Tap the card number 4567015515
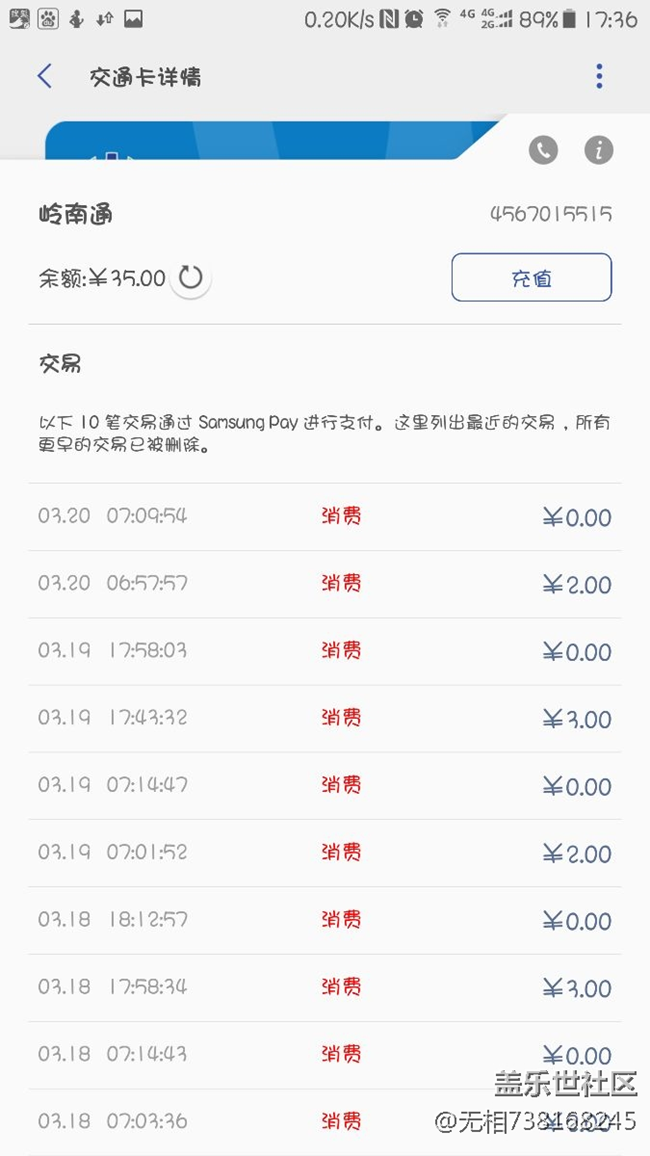The image size is (650, 1156). pos(553,214)
